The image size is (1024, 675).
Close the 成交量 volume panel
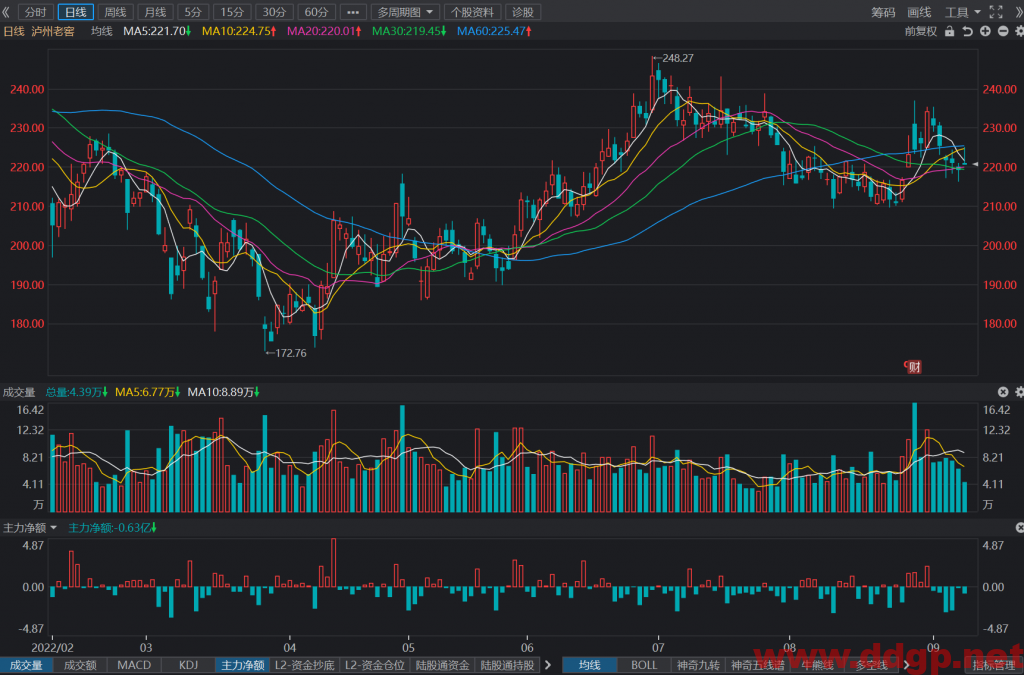coord(1003,392)
